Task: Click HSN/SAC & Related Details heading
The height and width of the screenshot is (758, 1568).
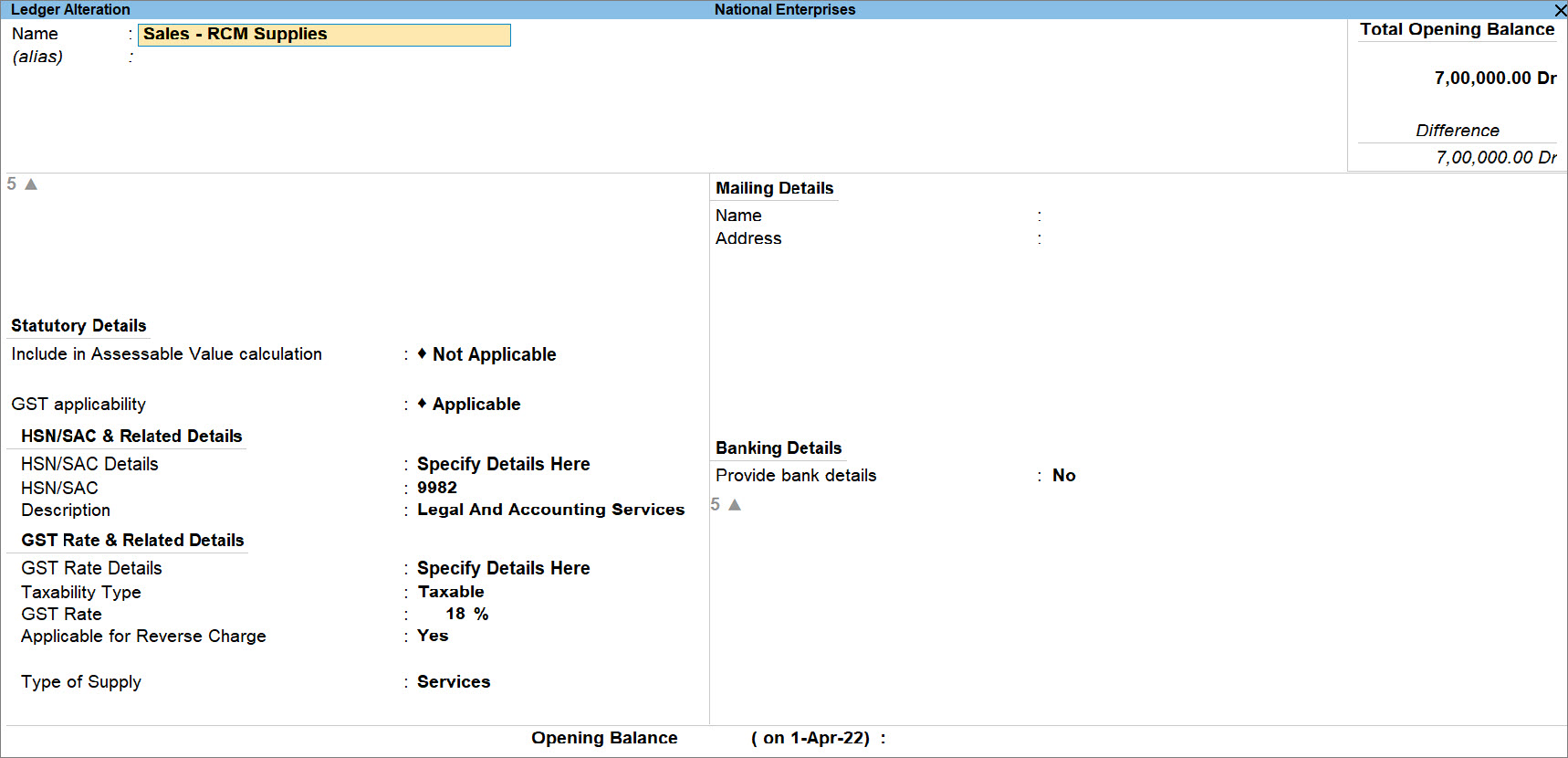Action: tap(131, 436)
